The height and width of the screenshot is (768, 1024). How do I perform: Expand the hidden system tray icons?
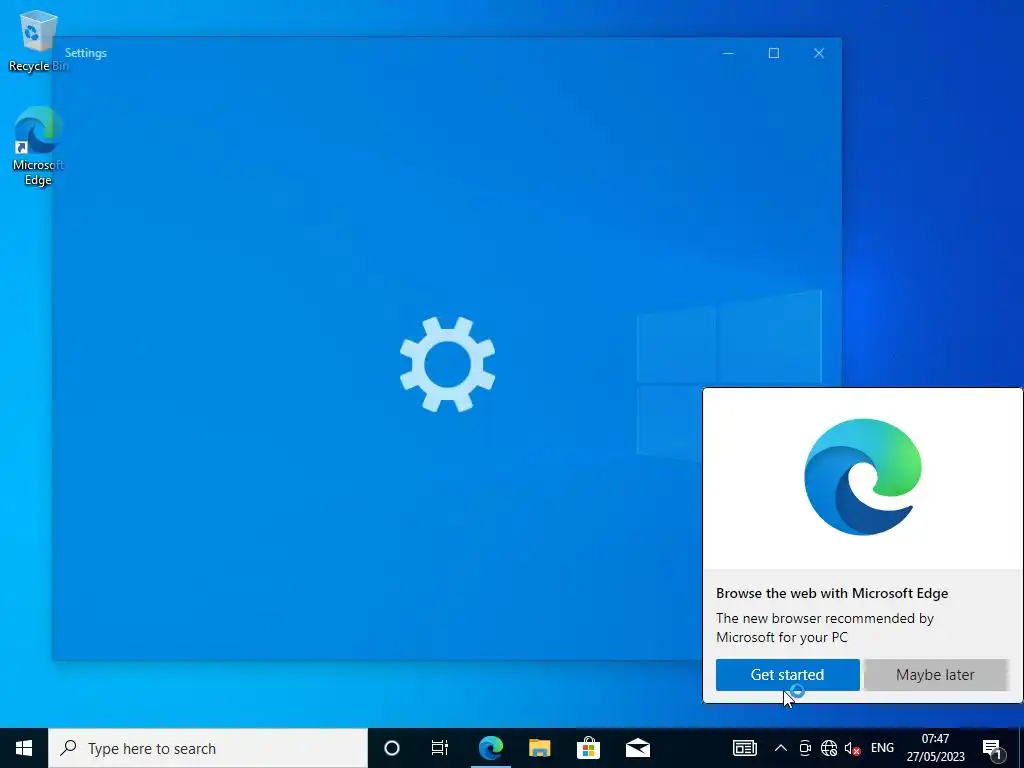coord(780,748)
